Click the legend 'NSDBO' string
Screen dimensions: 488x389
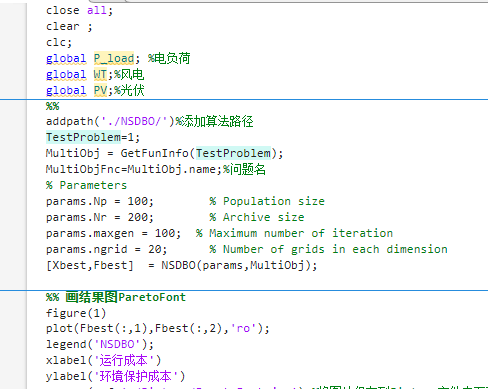[117, 344]
